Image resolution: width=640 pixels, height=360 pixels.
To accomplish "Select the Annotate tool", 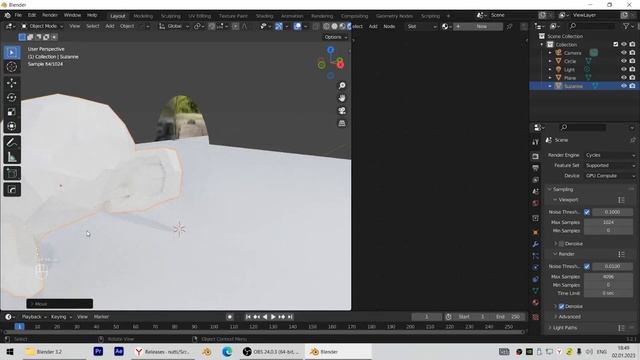I will point(12,142).
